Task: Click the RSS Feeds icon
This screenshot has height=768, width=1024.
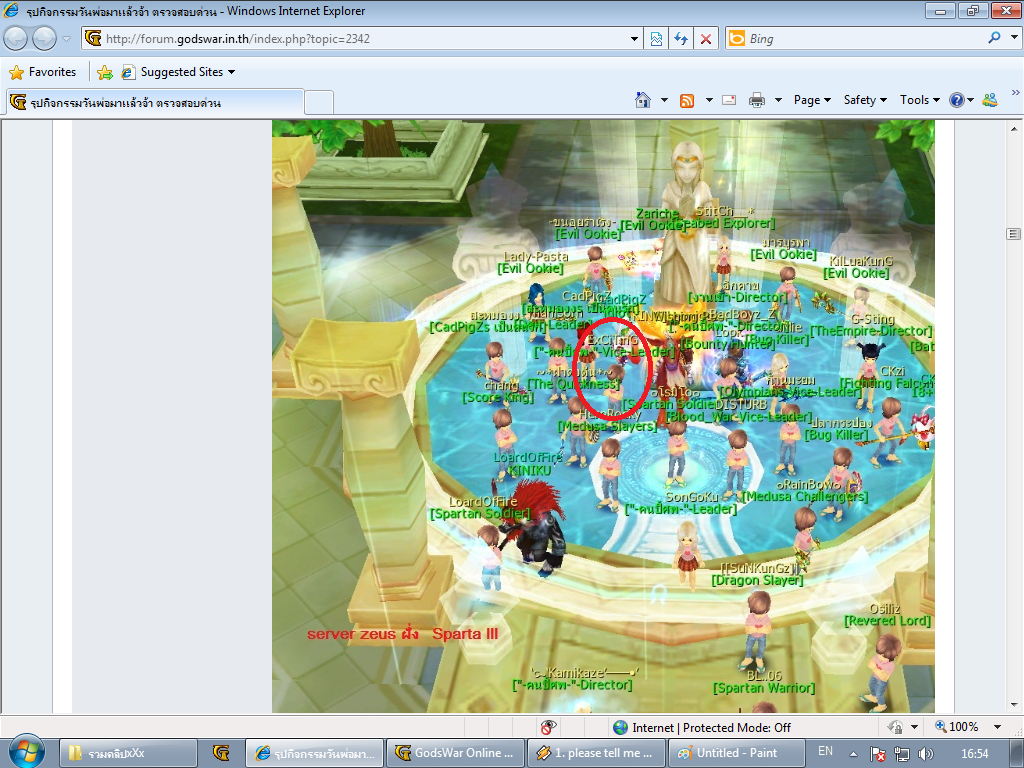Action: click(x=687, y=101)
